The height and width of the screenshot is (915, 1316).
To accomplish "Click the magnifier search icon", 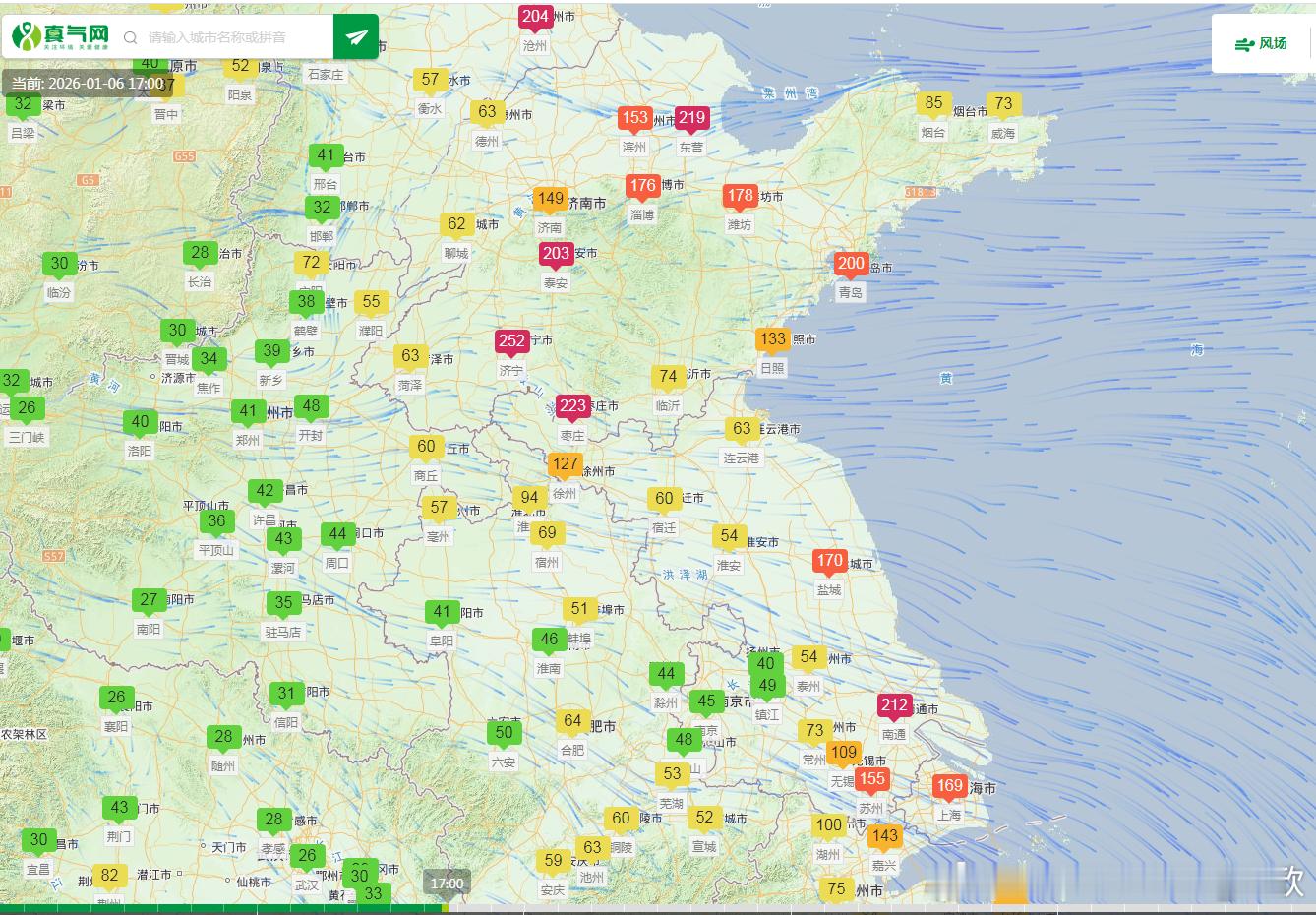I will (130, 38).
